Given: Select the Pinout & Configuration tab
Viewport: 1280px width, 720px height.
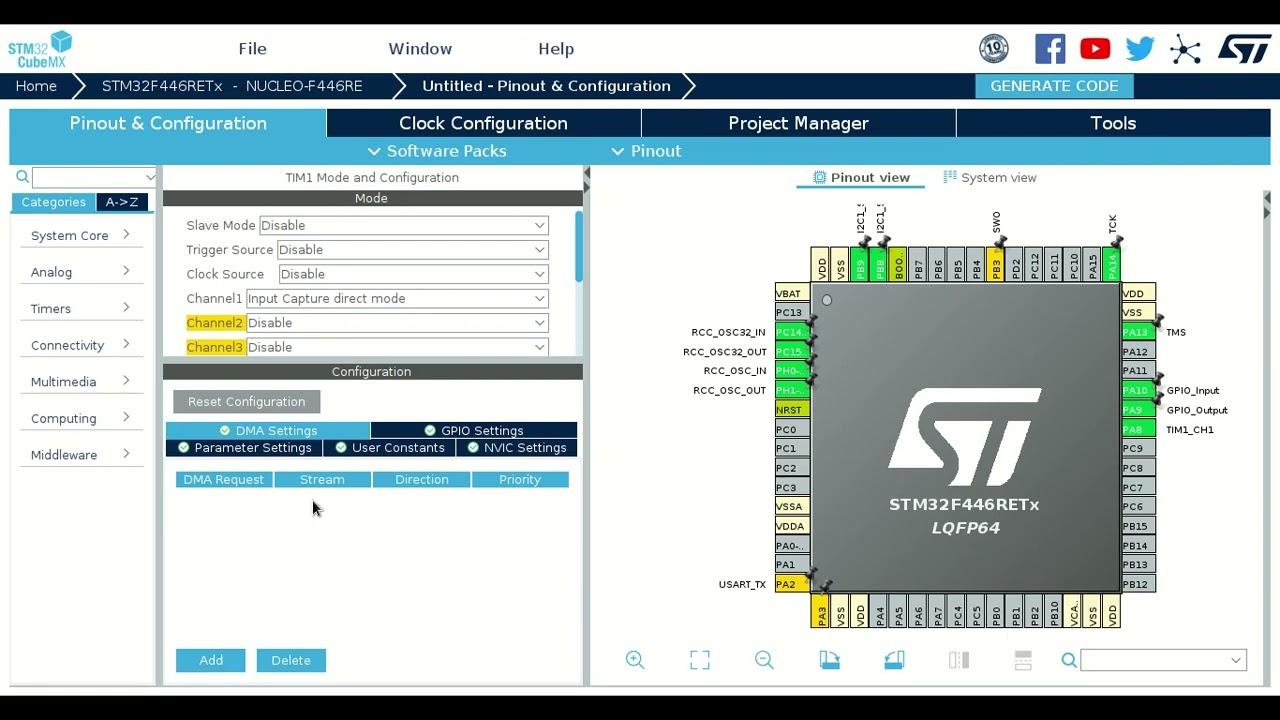Looking at the screenshot, I should pos(168,123).
